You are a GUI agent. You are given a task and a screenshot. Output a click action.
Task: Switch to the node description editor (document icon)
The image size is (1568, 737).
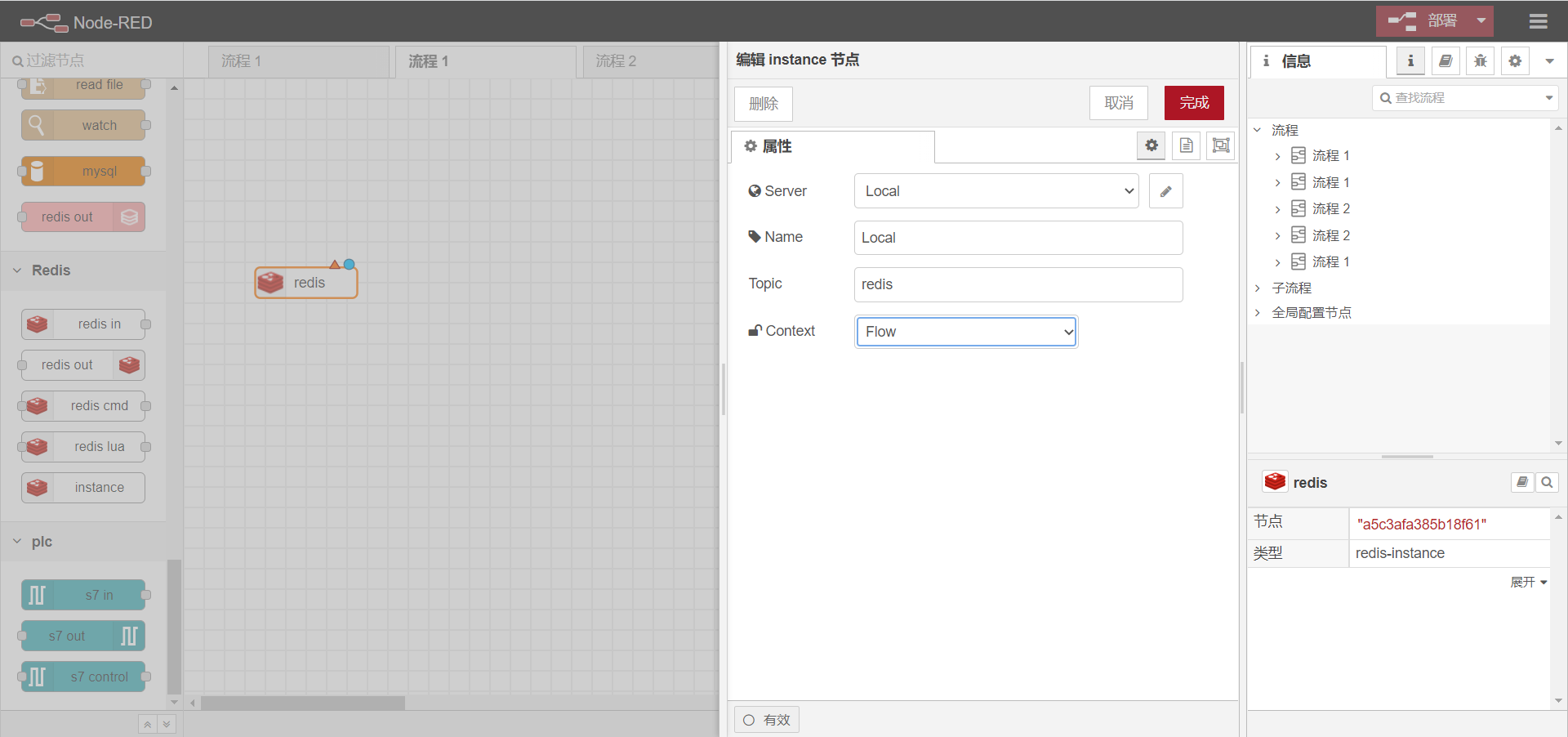click(1186, 145)
